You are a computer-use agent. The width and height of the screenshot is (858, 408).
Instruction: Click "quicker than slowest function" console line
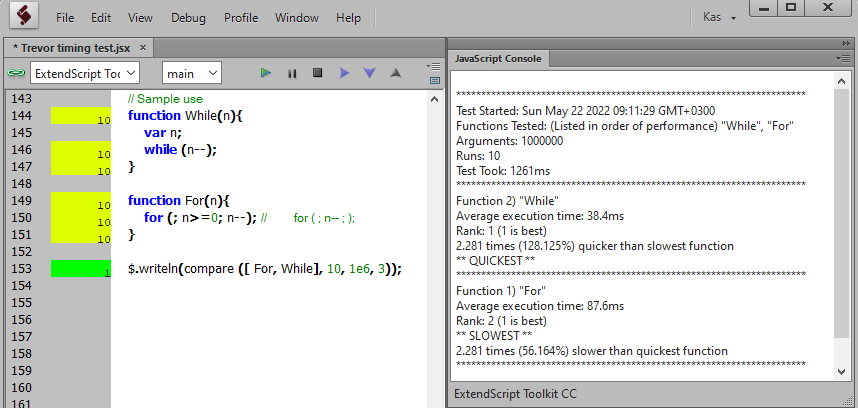point(594,246)
